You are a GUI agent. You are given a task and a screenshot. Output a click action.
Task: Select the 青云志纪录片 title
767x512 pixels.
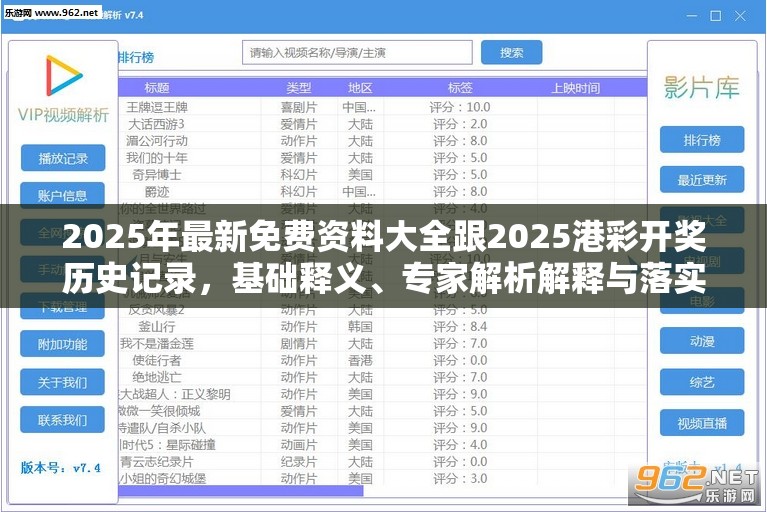157,462
